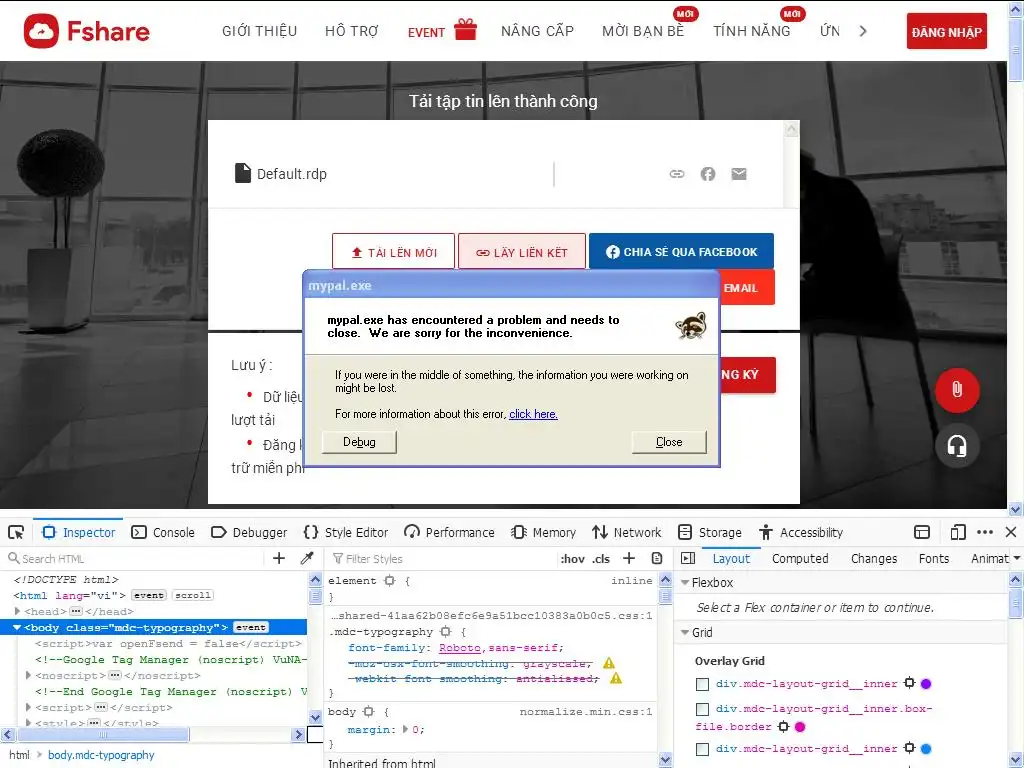Open the Fonts sidebar tab
This screenshot has height=768, width=1024.
[x=934, y=558]
